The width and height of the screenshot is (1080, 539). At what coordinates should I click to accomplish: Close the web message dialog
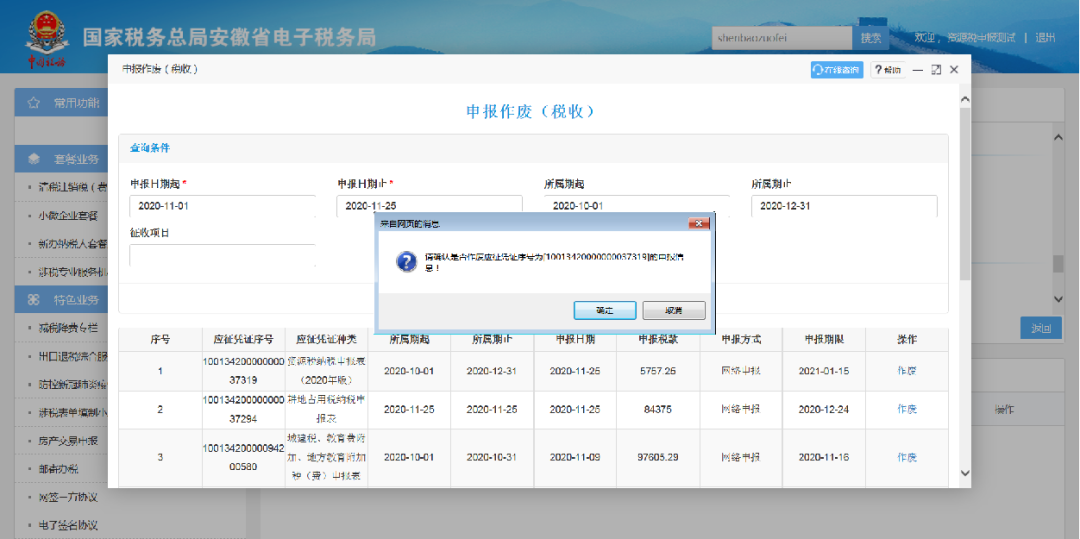(x=698, y=224)
